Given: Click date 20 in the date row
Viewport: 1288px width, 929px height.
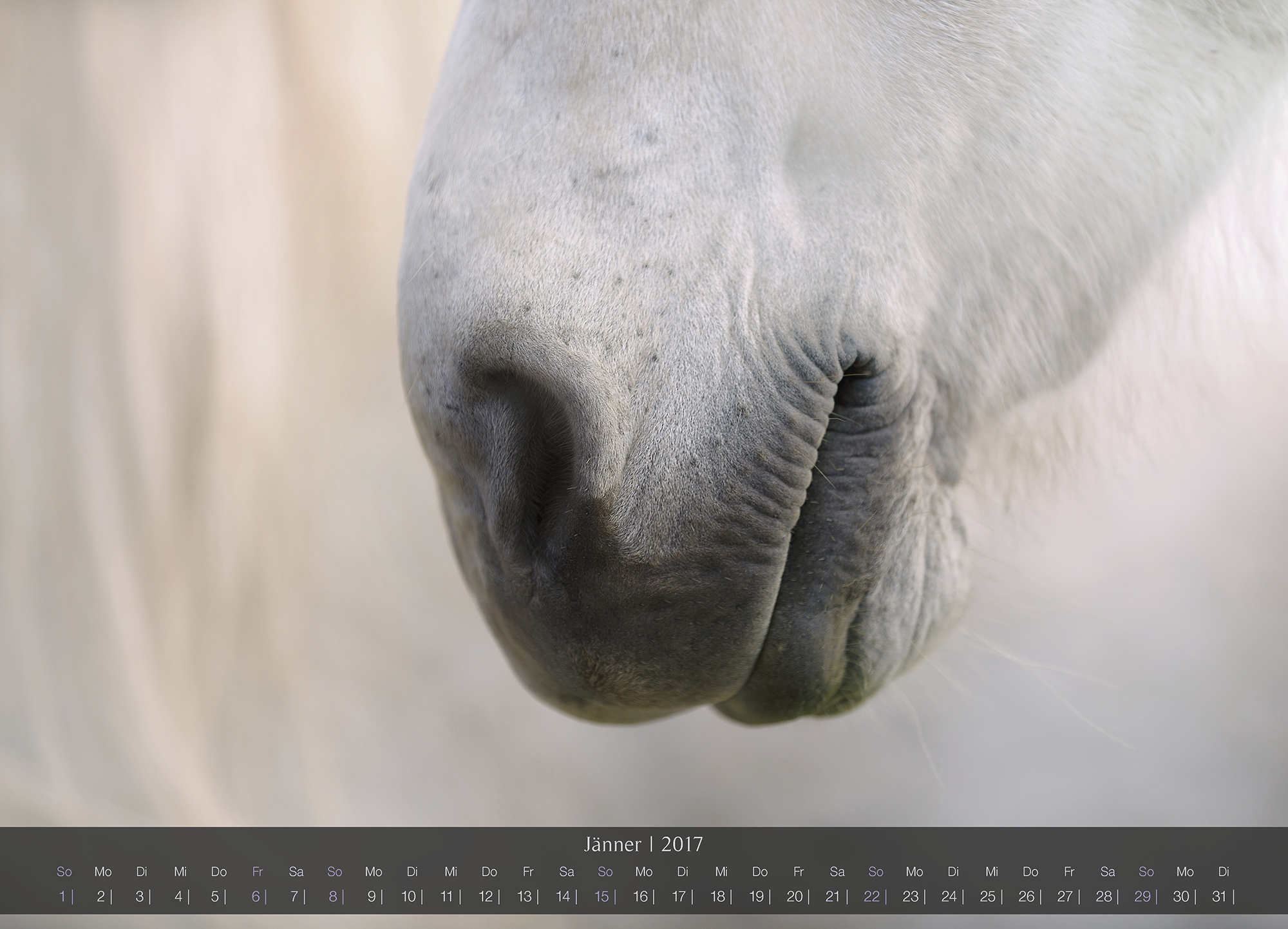Looking at the screenshot, I should (795, 896).
